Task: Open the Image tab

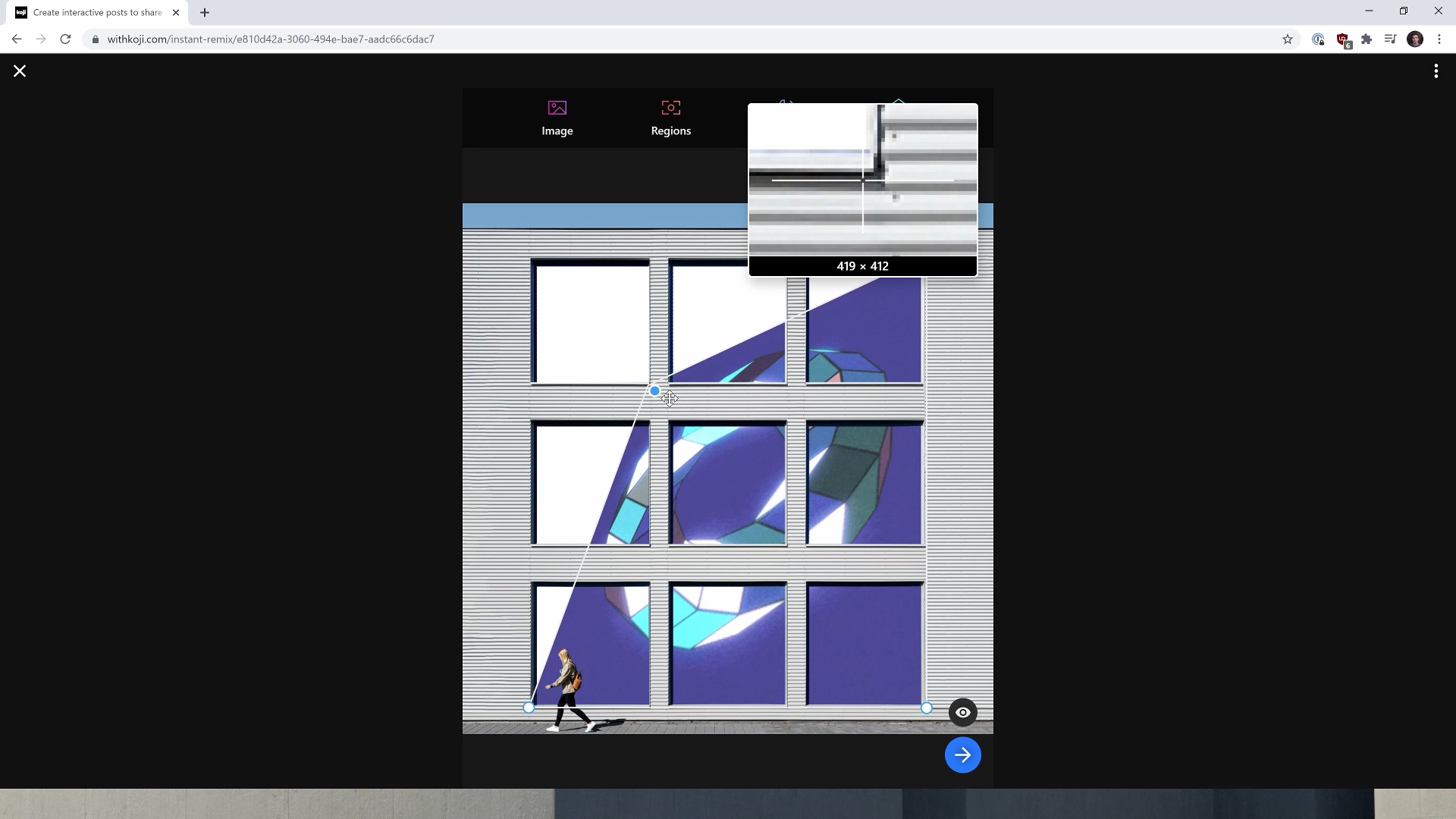Action: [557, 118]
